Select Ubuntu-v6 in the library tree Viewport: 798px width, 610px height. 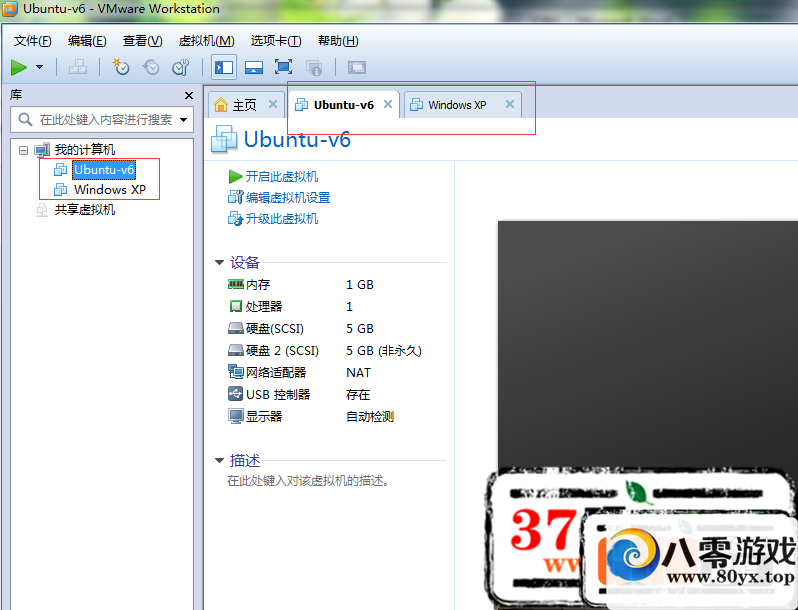point(104,169)
